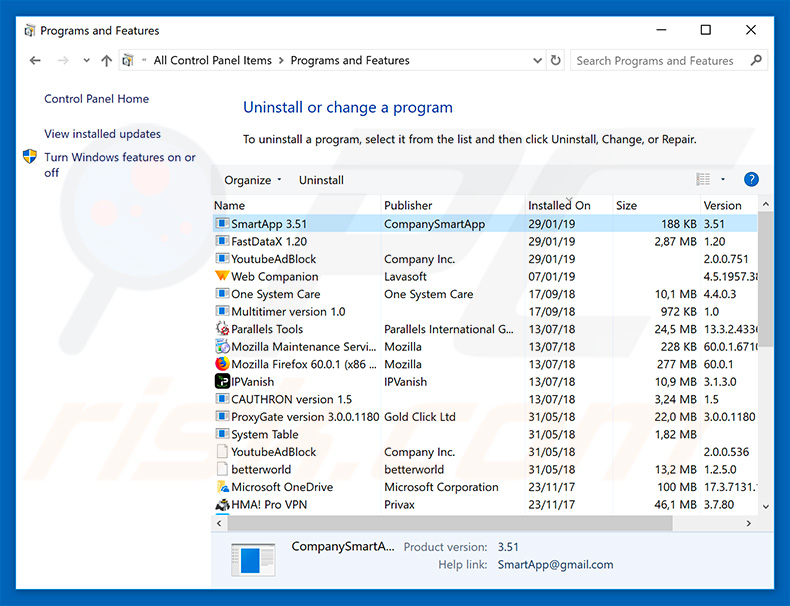The image size is (790, 606).
Task: Click the view options list icon
Action: click(x=703, y=179)
